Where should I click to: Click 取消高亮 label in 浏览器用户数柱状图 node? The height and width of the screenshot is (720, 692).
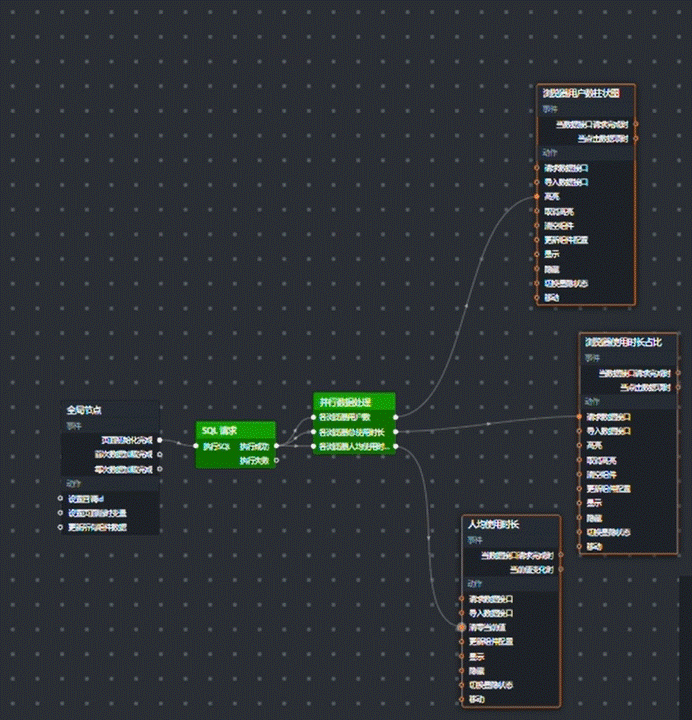(559, 212)
